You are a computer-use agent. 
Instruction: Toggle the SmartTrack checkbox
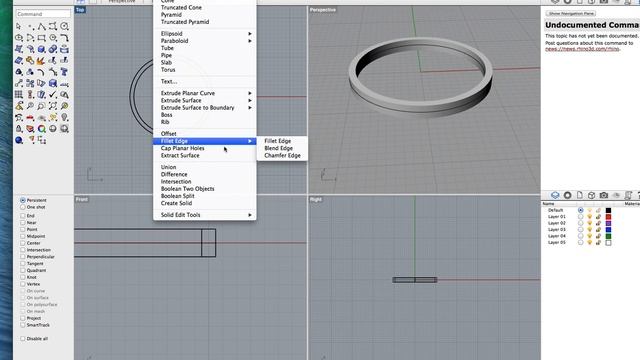tap(23, 325)
